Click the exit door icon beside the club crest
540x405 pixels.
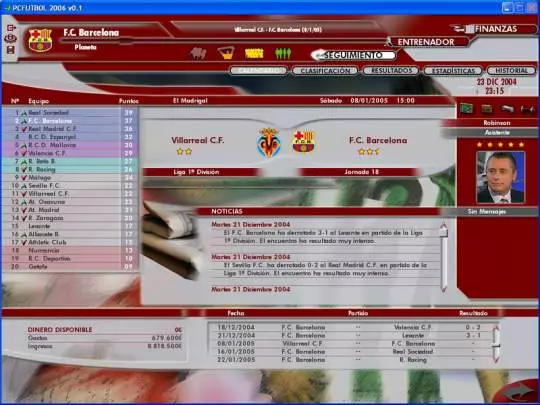(11, 27)
